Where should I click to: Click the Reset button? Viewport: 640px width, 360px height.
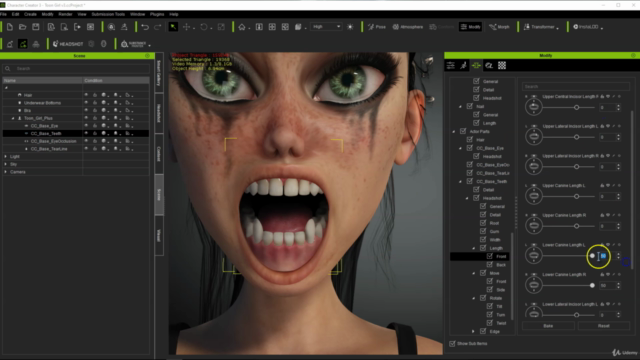coord(603,326)
